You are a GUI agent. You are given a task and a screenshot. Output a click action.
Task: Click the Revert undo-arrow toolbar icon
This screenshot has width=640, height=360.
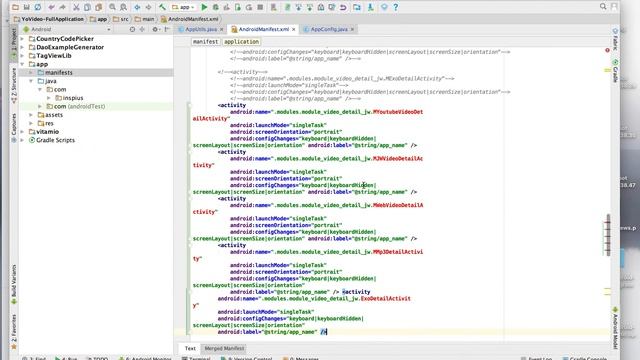(x=343, y=7)
